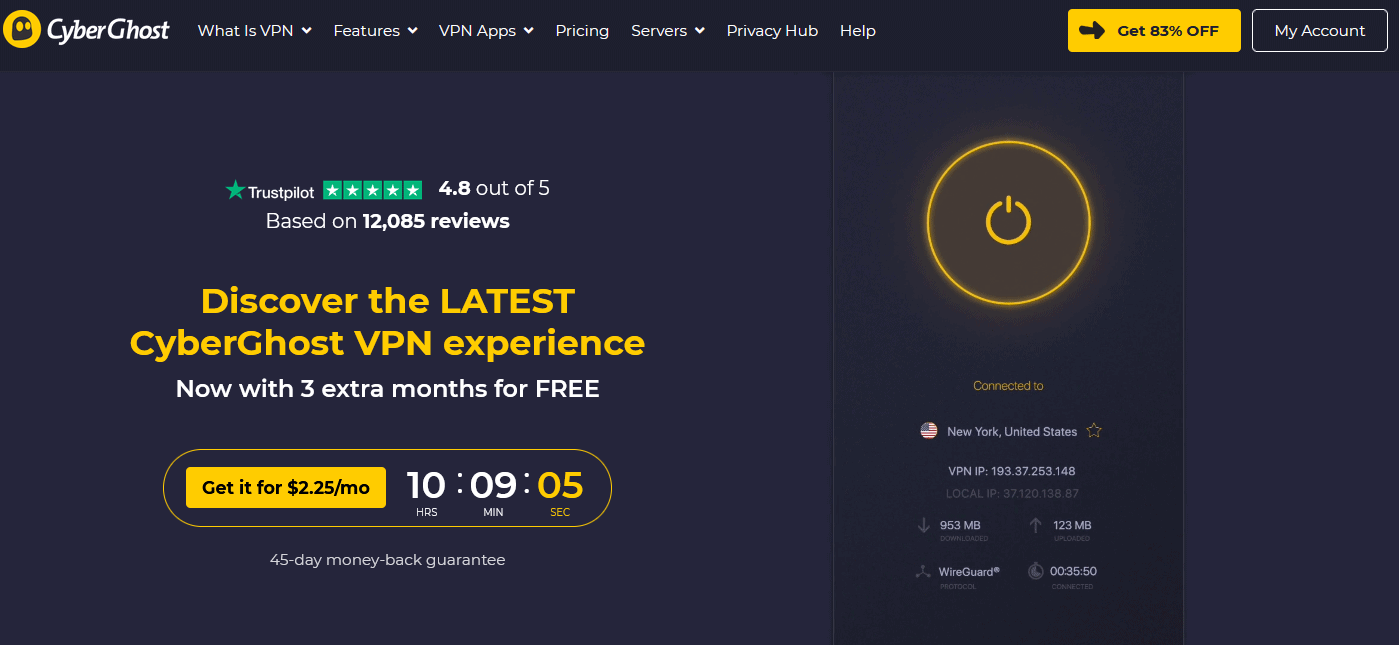This screenshot has height=645, width=1399.
Task: Click the United States flag icon
Action: [x=929, y=431]
